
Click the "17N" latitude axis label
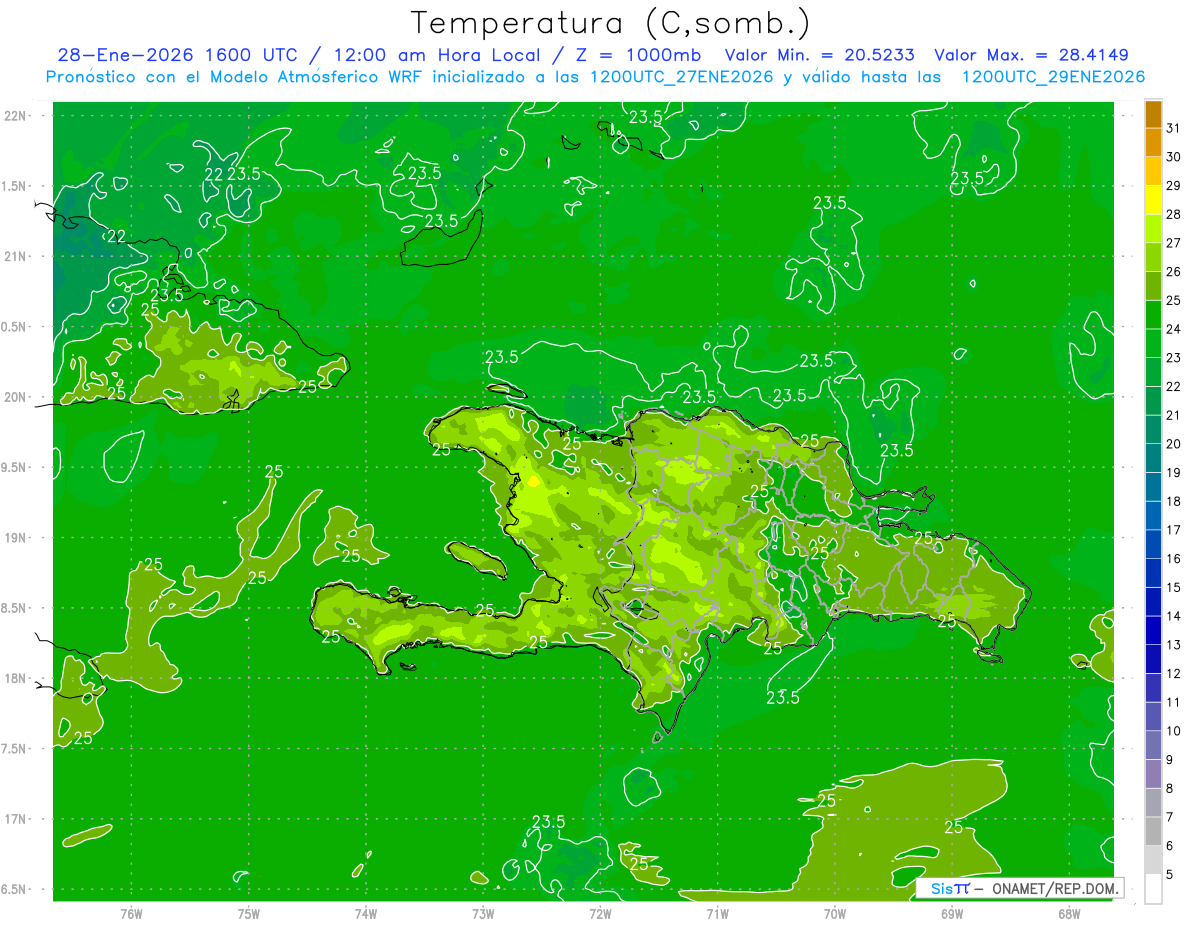(15, 820)
